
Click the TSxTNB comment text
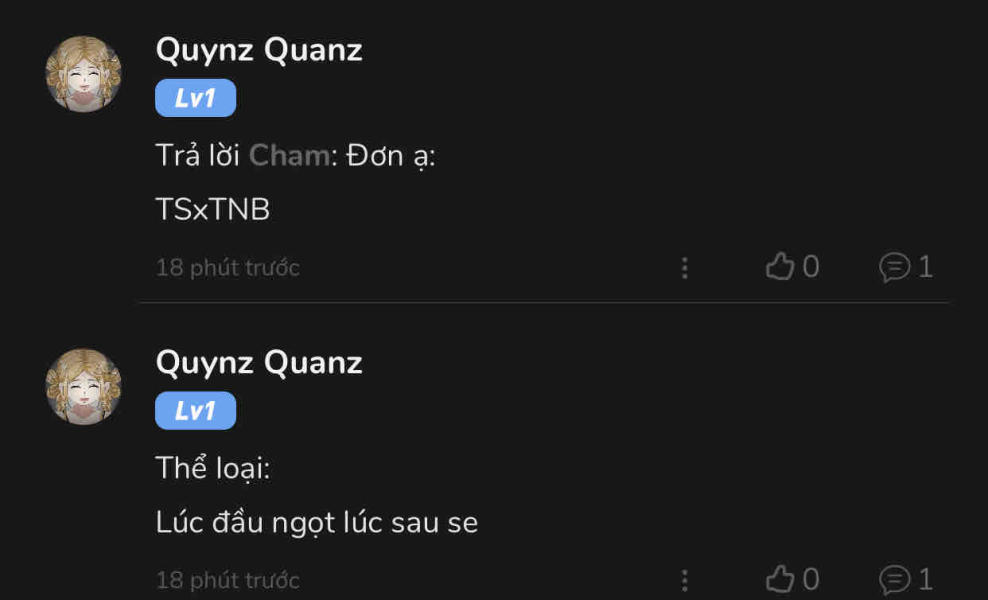click(x=213, y=209)
